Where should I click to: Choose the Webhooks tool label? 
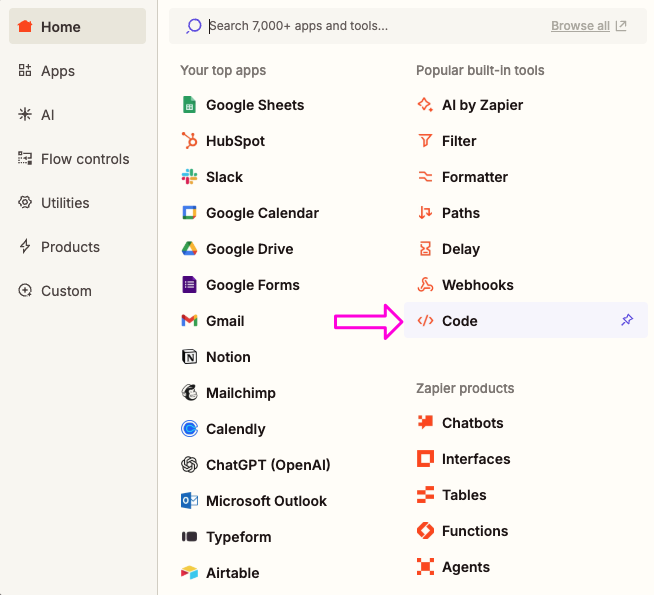[x=478, y=284]
